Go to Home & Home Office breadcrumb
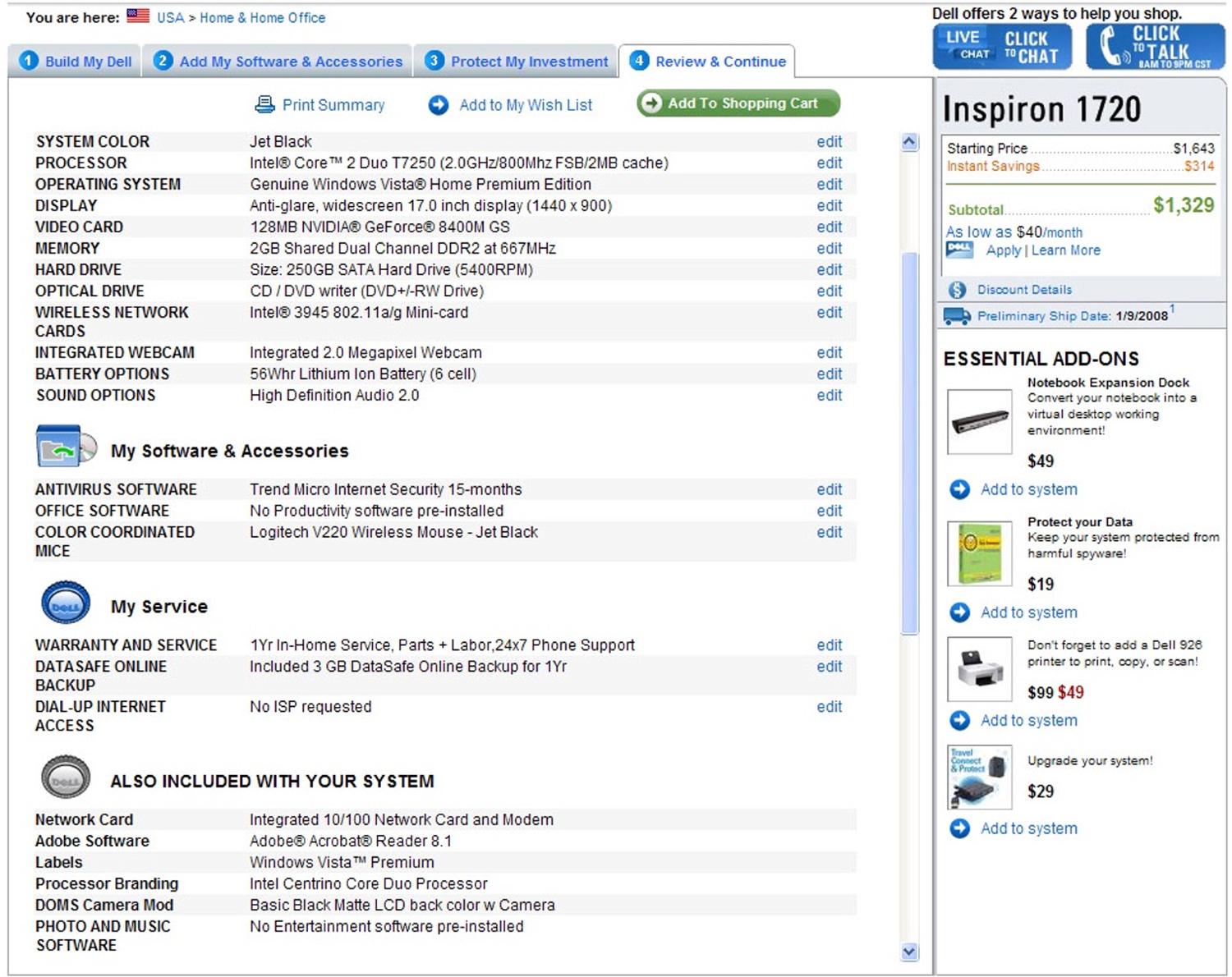The height and width of the screenshot is (977, 1232). (263, 17)
